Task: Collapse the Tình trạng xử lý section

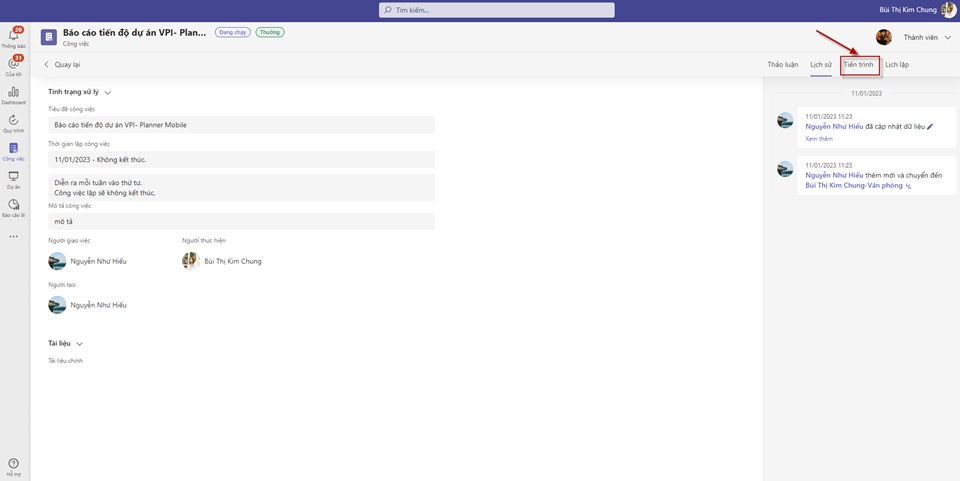Action: pyautogui.click(x=107, y=92)
